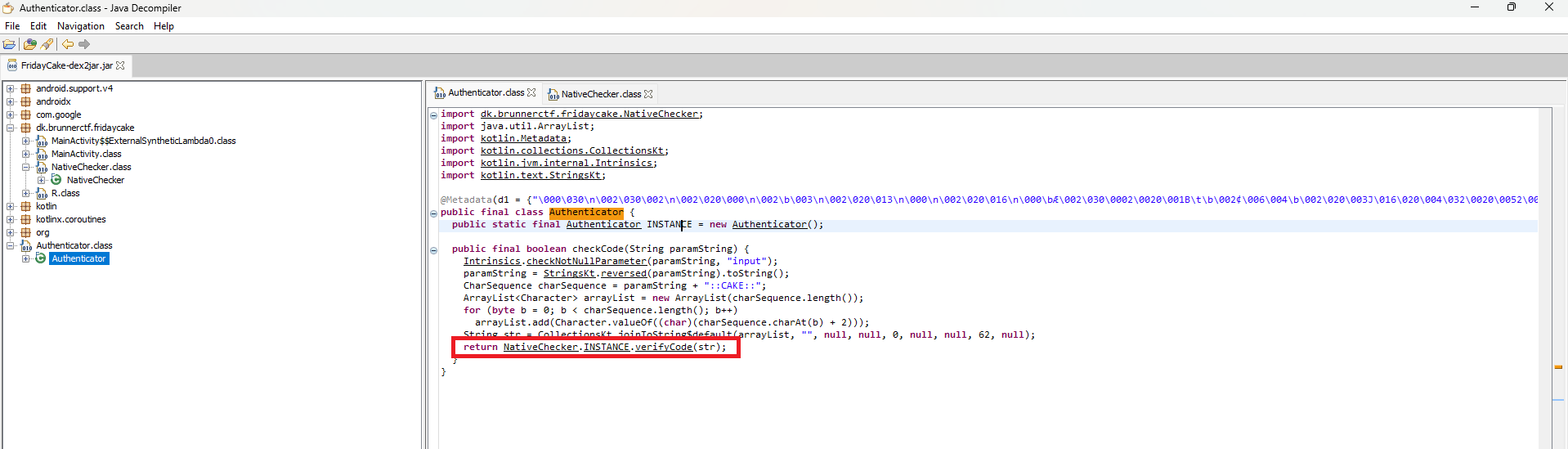
Task: Click the Search toolbar icon
Action: click(x=47, y=44)
